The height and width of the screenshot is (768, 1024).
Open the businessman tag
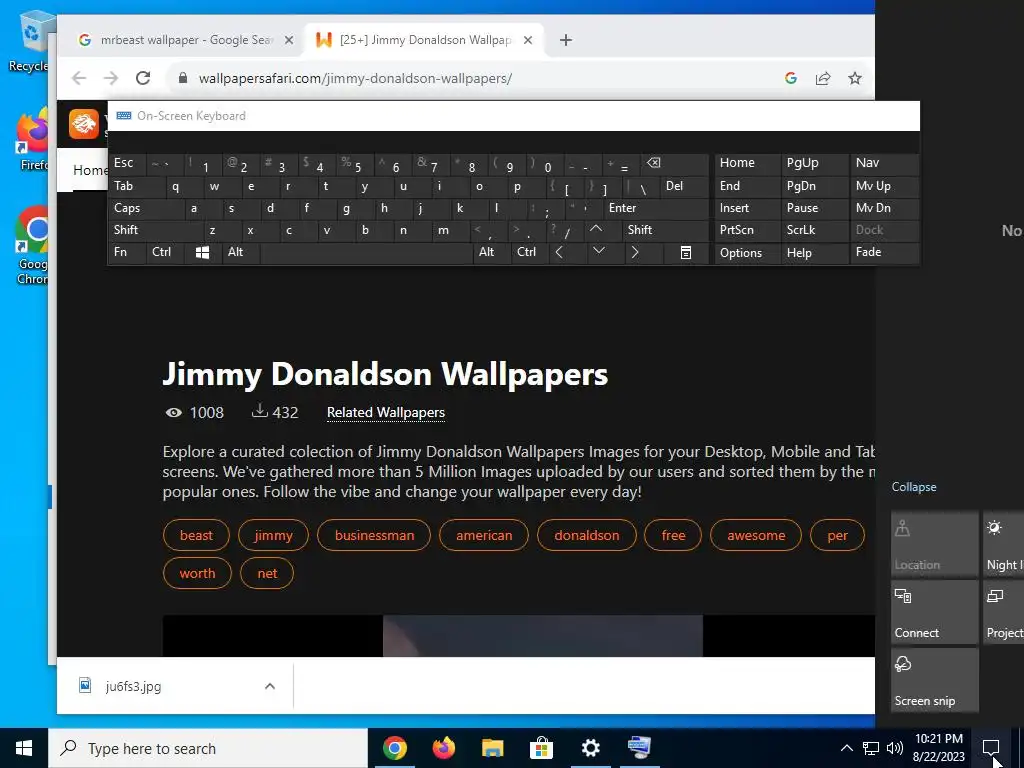374,536
